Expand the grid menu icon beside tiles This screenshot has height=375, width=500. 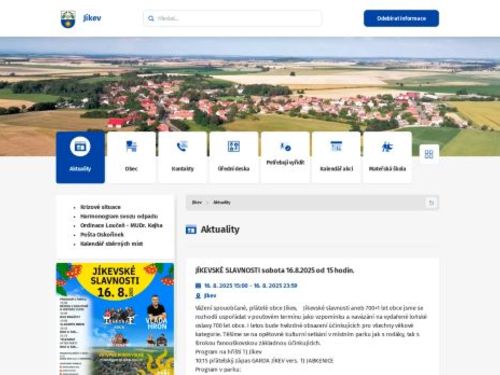(429, 154)
